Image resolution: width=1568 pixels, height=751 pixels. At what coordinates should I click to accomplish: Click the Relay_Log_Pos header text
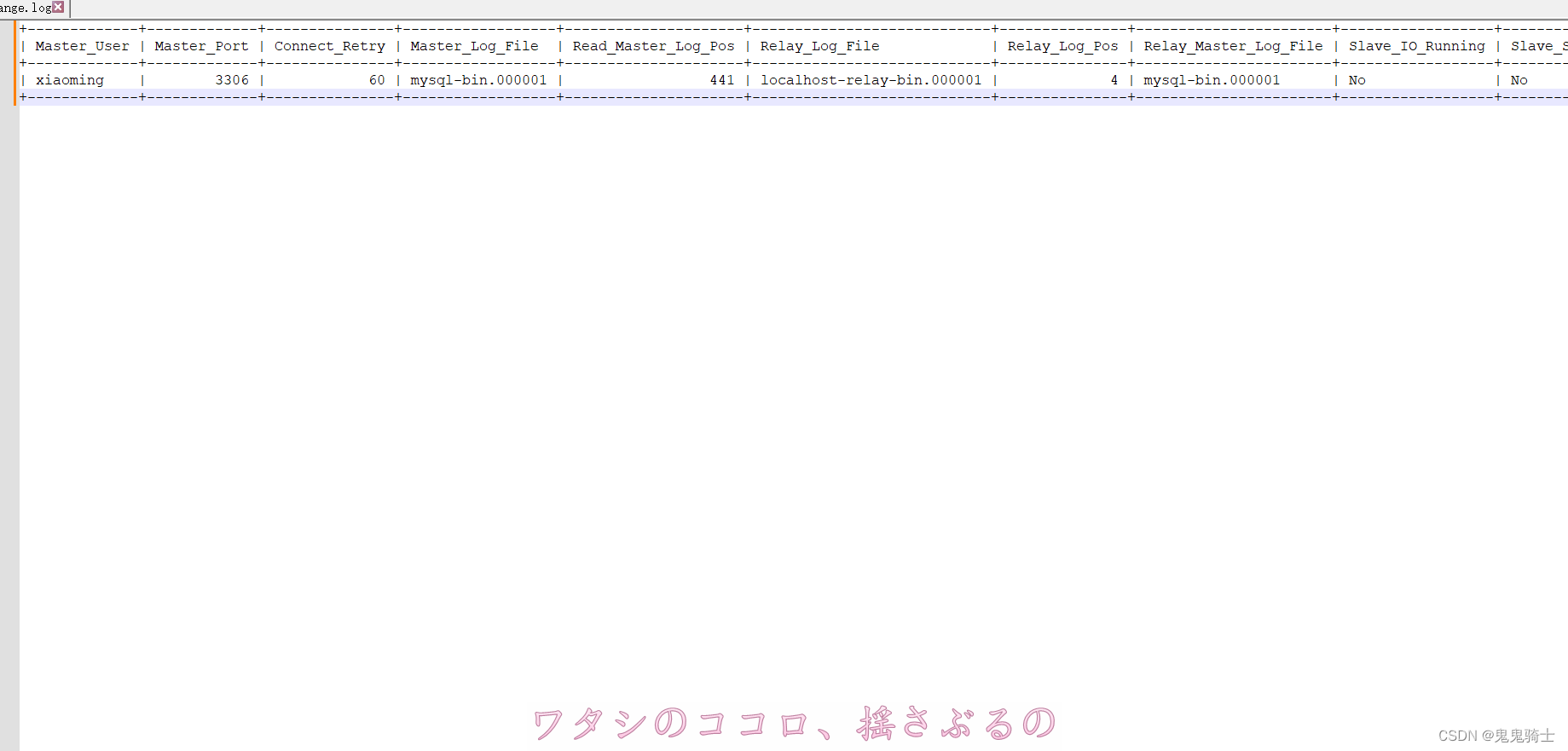tap(1062, 46)
